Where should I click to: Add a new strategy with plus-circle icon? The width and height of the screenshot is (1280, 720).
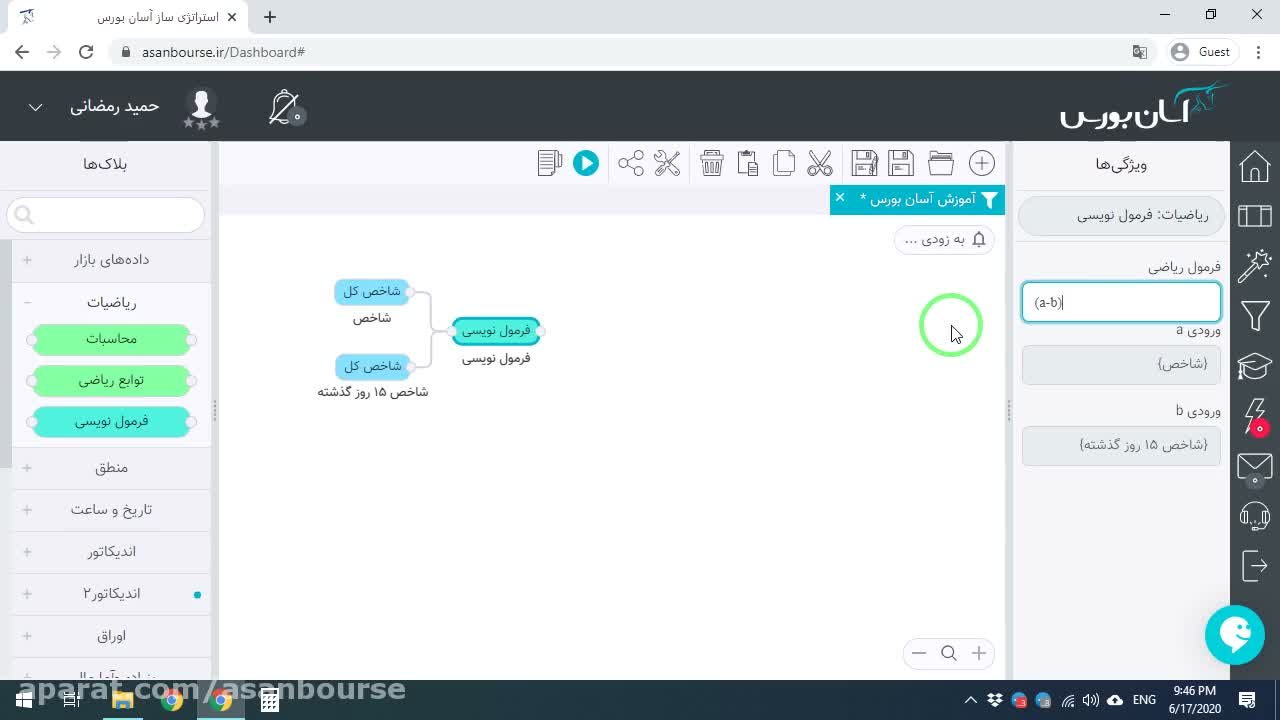(982, 163)
